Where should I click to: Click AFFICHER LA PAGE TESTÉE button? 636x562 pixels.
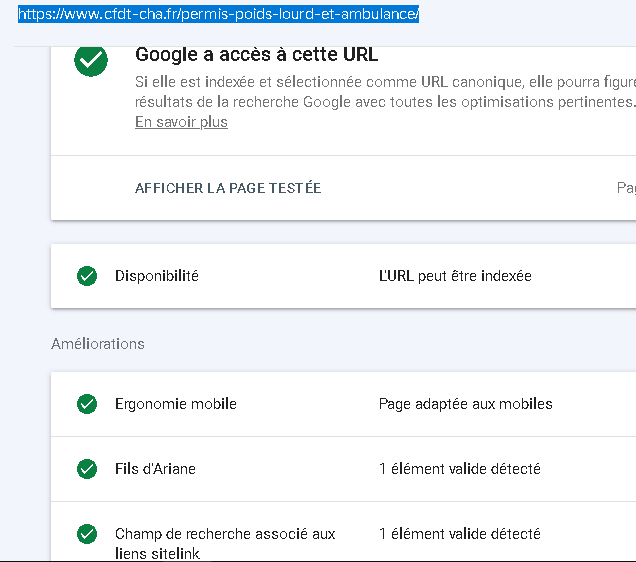[x=228, y=188]
